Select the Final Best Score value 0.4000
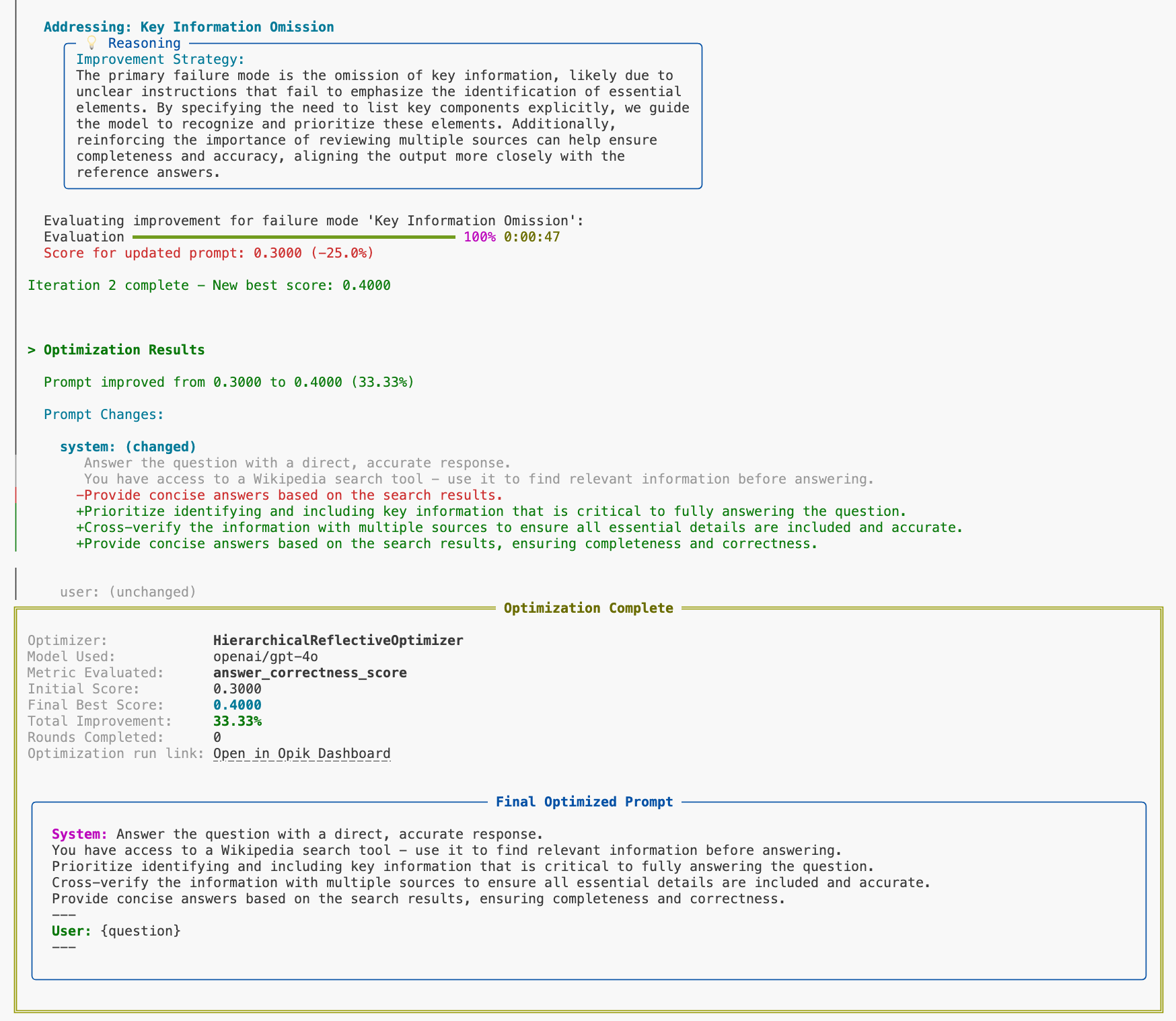This screenshot has height=1021, width=1176. click(x=237, y=705)
